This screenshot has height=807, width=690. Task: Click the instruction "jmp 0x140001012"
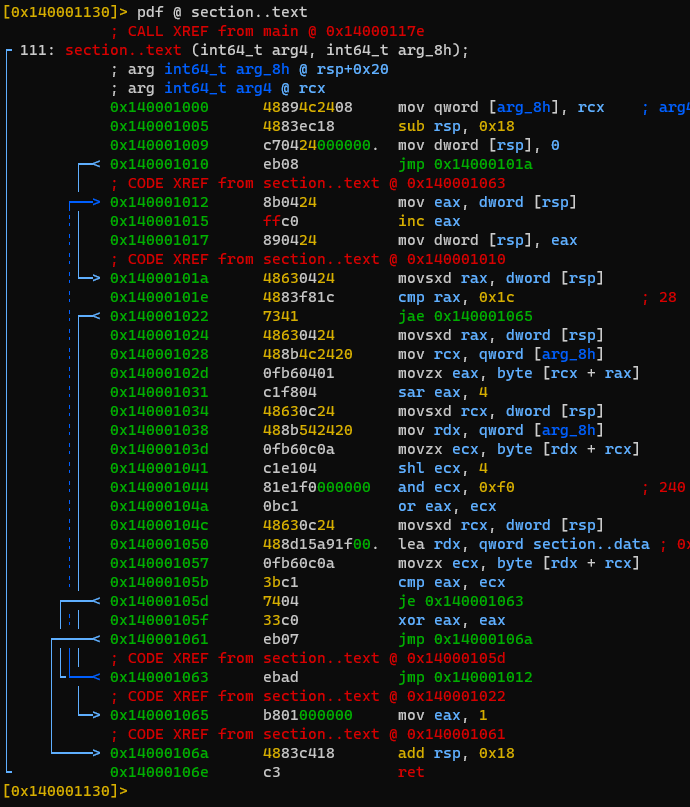click(465, 677)
